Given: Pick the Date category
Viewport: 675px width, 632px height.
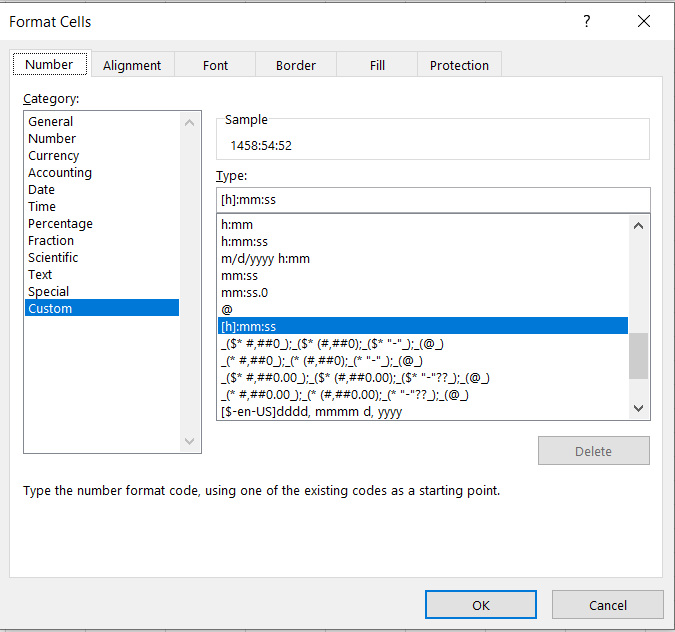Looking at the screenshot, I should pyautogui.click(x=42, y=190).
